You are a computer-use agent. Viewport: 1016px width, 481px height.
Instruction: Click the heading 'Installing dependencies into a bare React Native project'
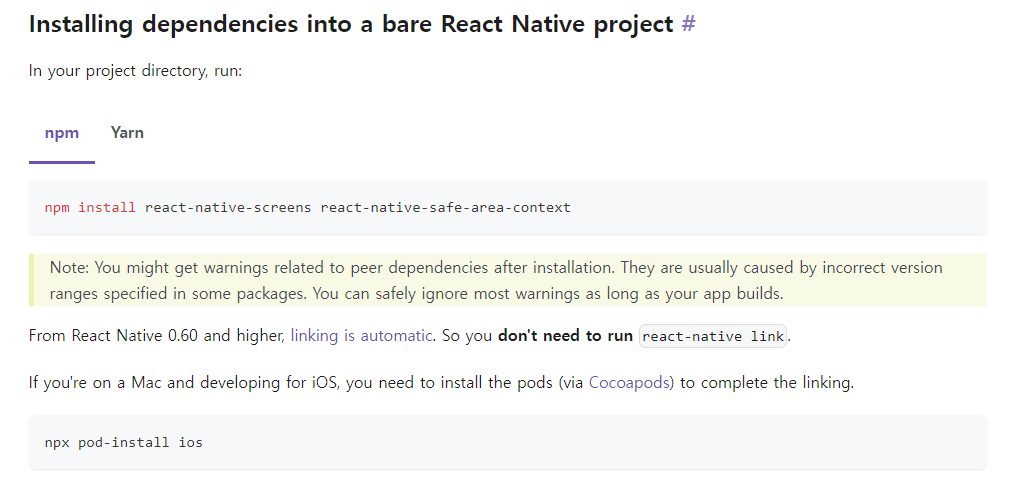[351, 25]
